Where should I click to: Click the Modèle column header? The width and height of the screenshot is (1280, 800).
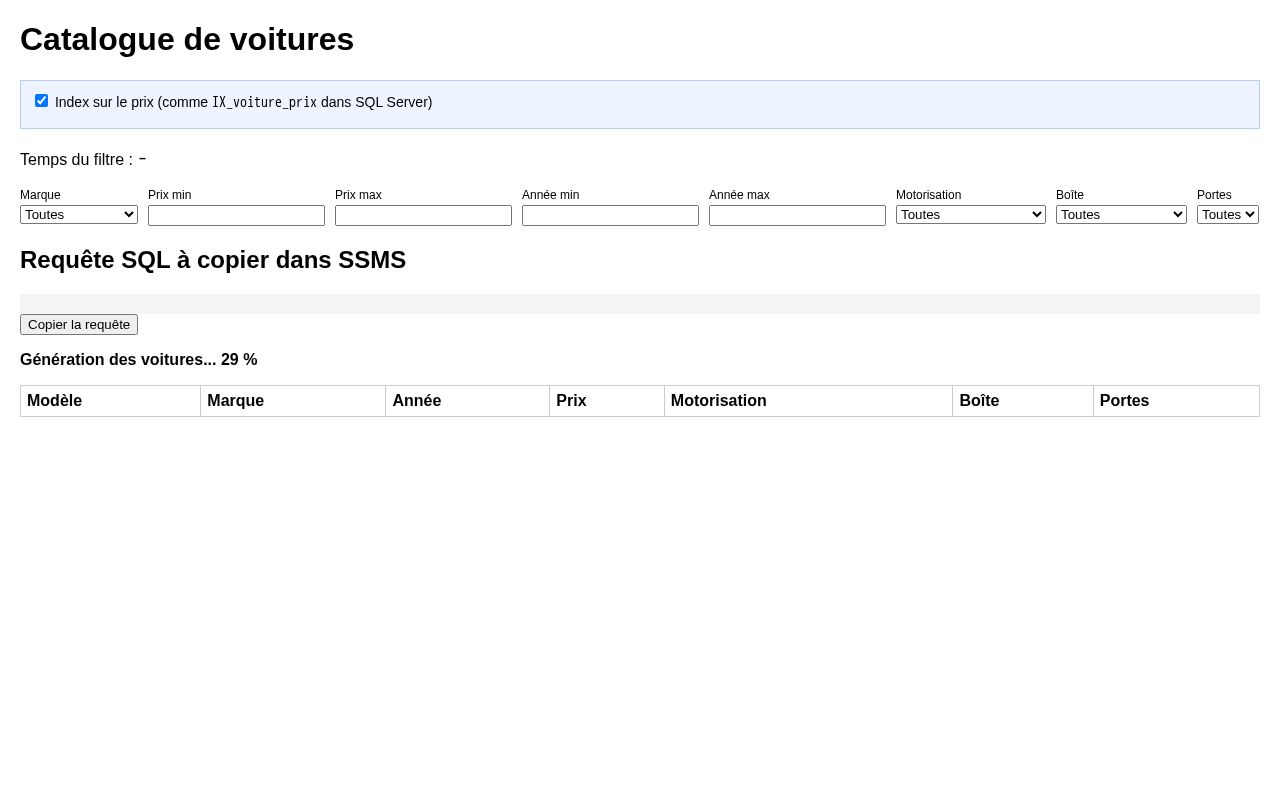(x=110, y=401)
